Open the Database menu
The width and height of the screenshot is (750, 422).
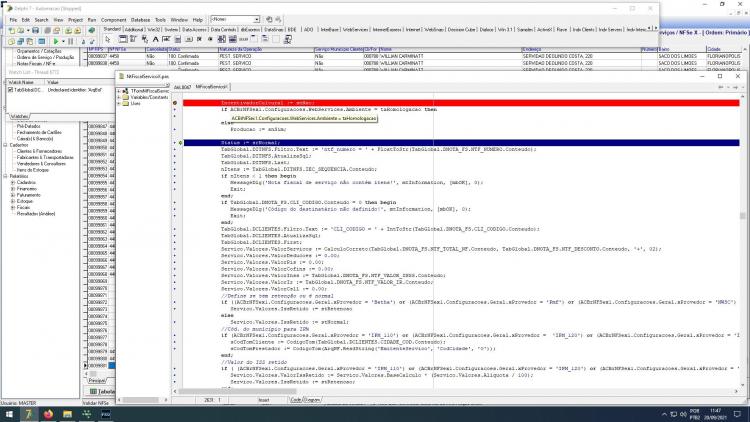tap(140, 20)
